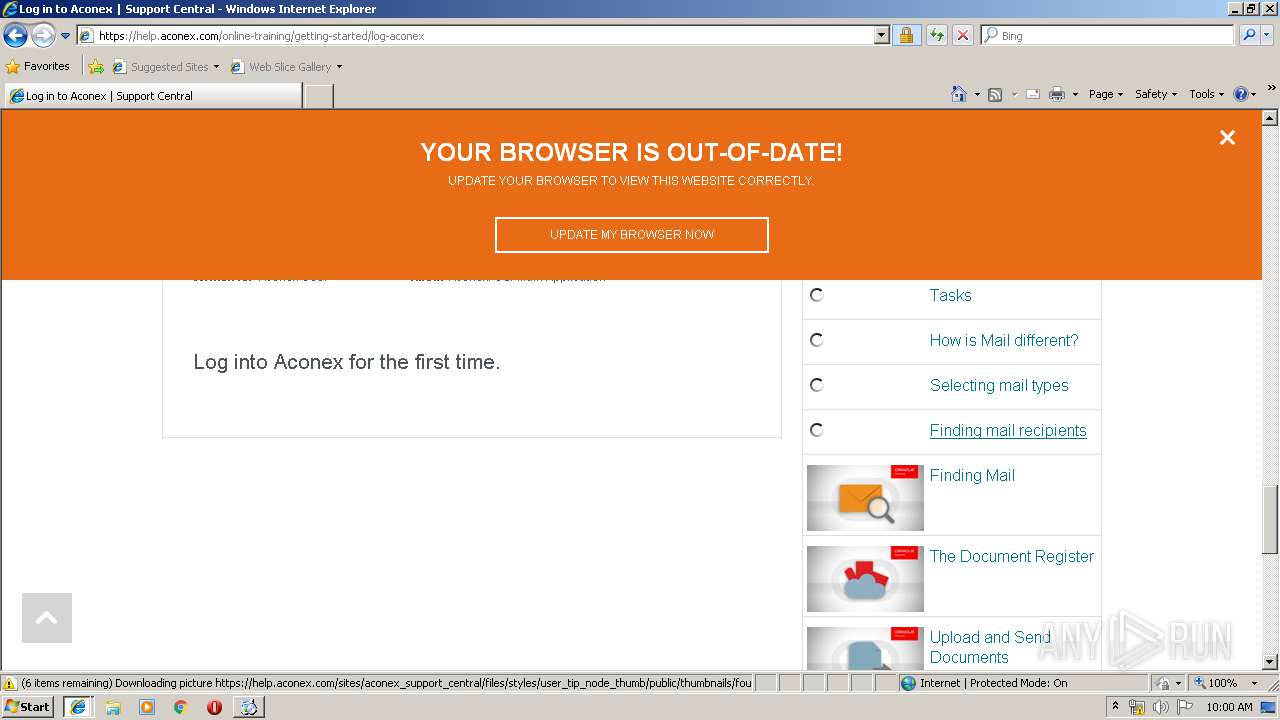Click the scrollbar down arrow
Screen dimensions: 1280x720
[1270, 661]
